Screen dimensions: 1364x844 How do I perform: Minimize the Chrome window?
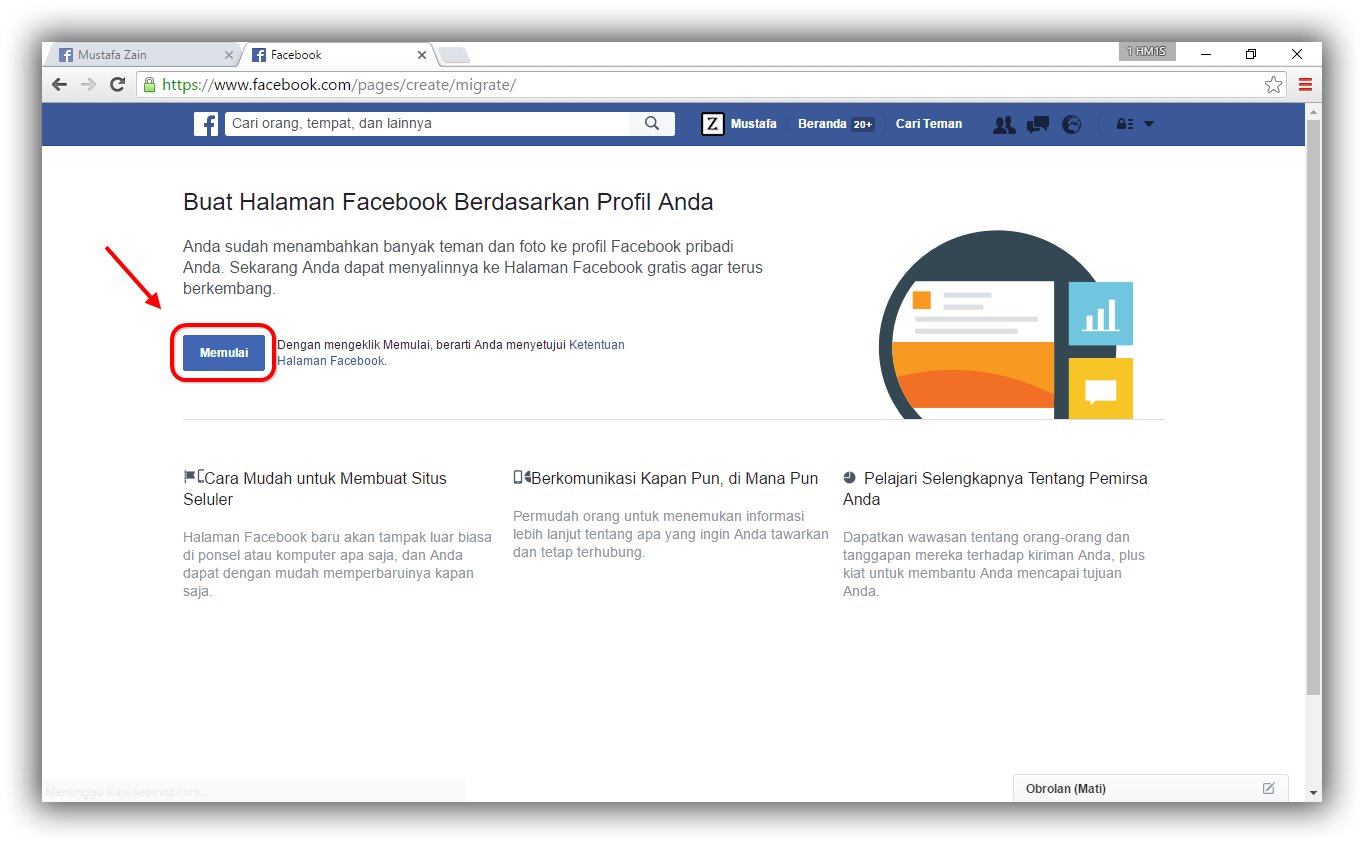coord(1205,54)
